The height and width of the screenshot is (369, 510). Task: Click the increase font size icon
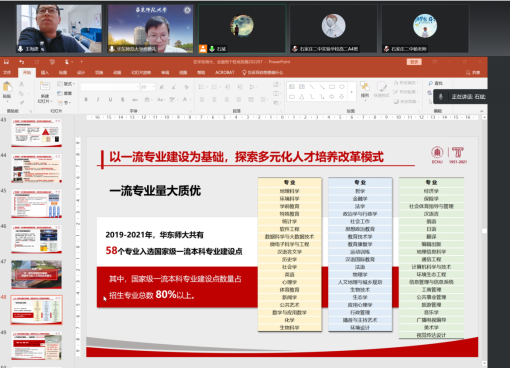point(162,87)
